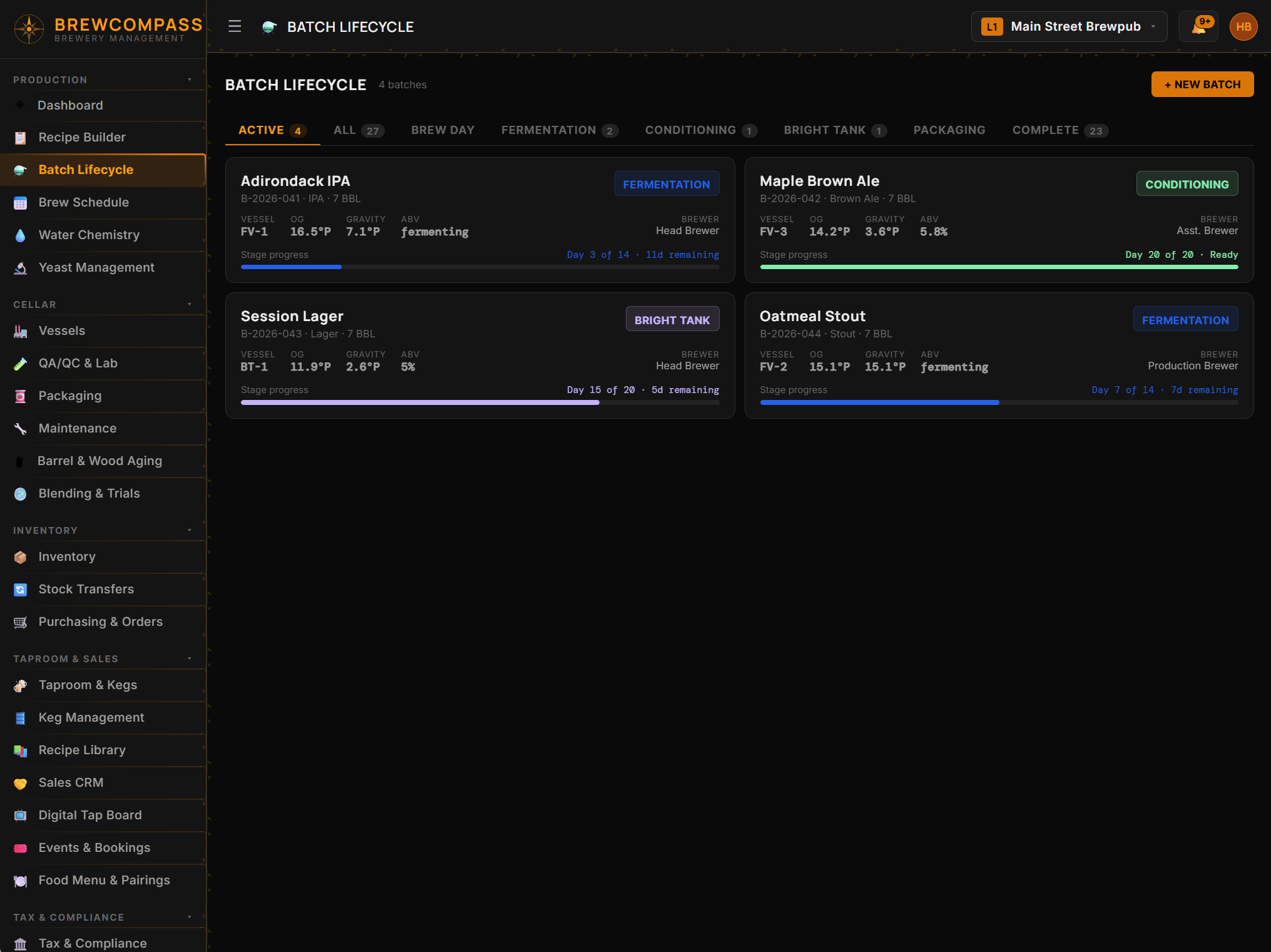The image size is (1271, 952).
Task: Open the Session Lager batch title
Action: pos(292,316)
